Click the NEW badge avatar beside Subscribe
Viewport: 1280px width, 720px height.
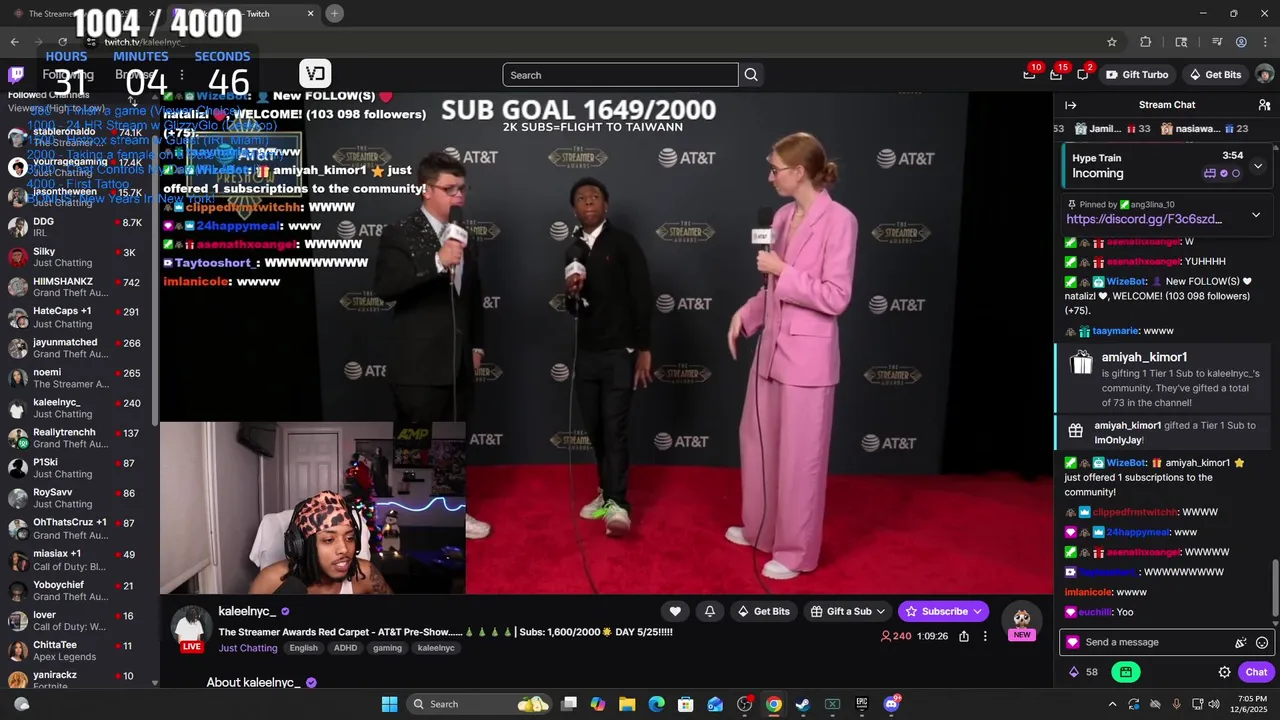1021,621
